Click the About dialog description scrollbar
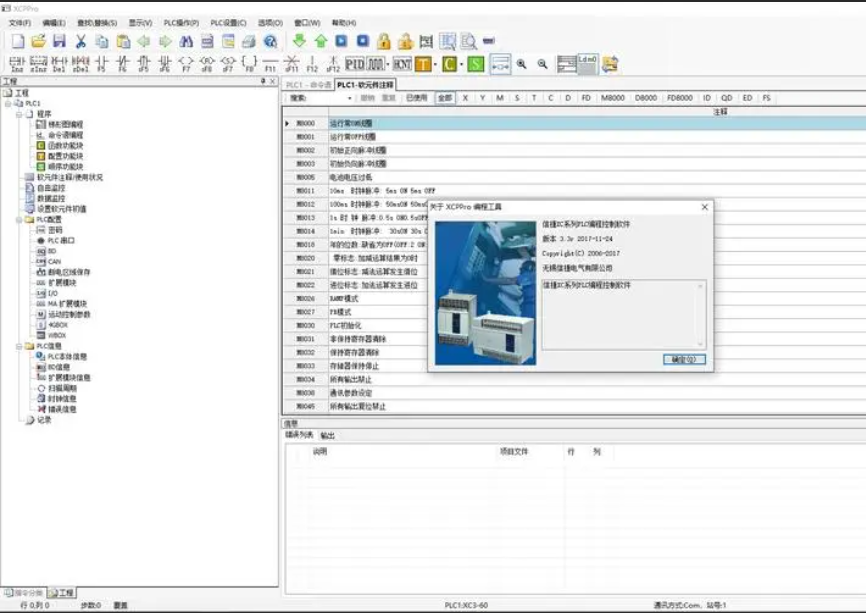 click(x=700, y=315)
